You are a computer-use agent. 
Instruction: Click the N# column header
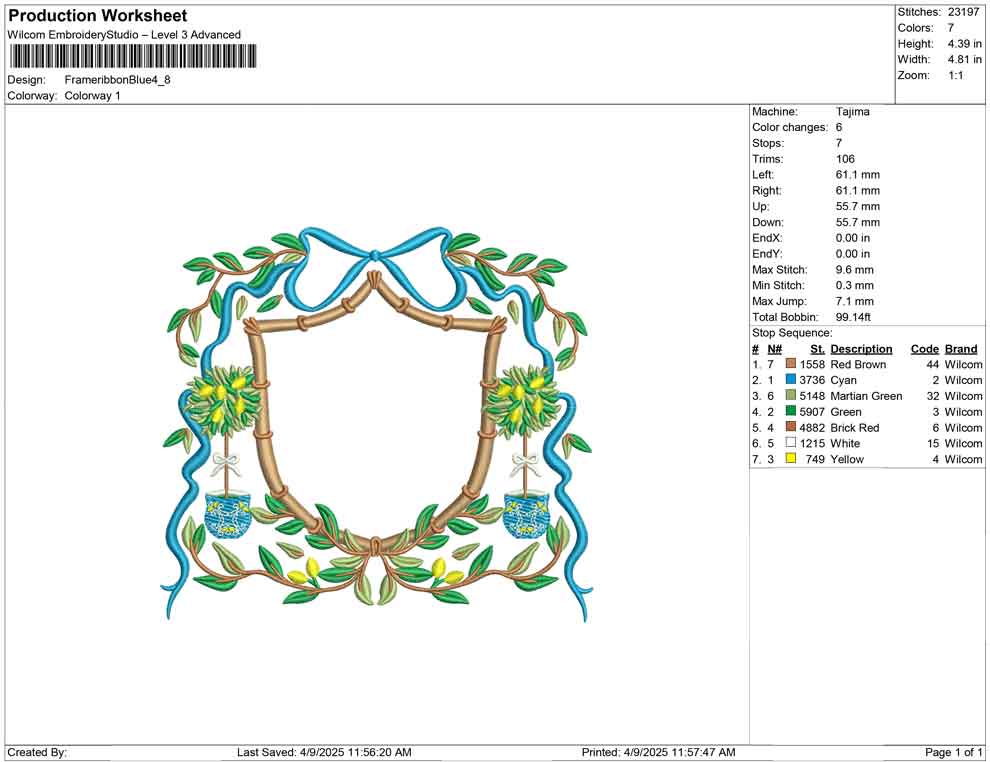pos(775,349)
